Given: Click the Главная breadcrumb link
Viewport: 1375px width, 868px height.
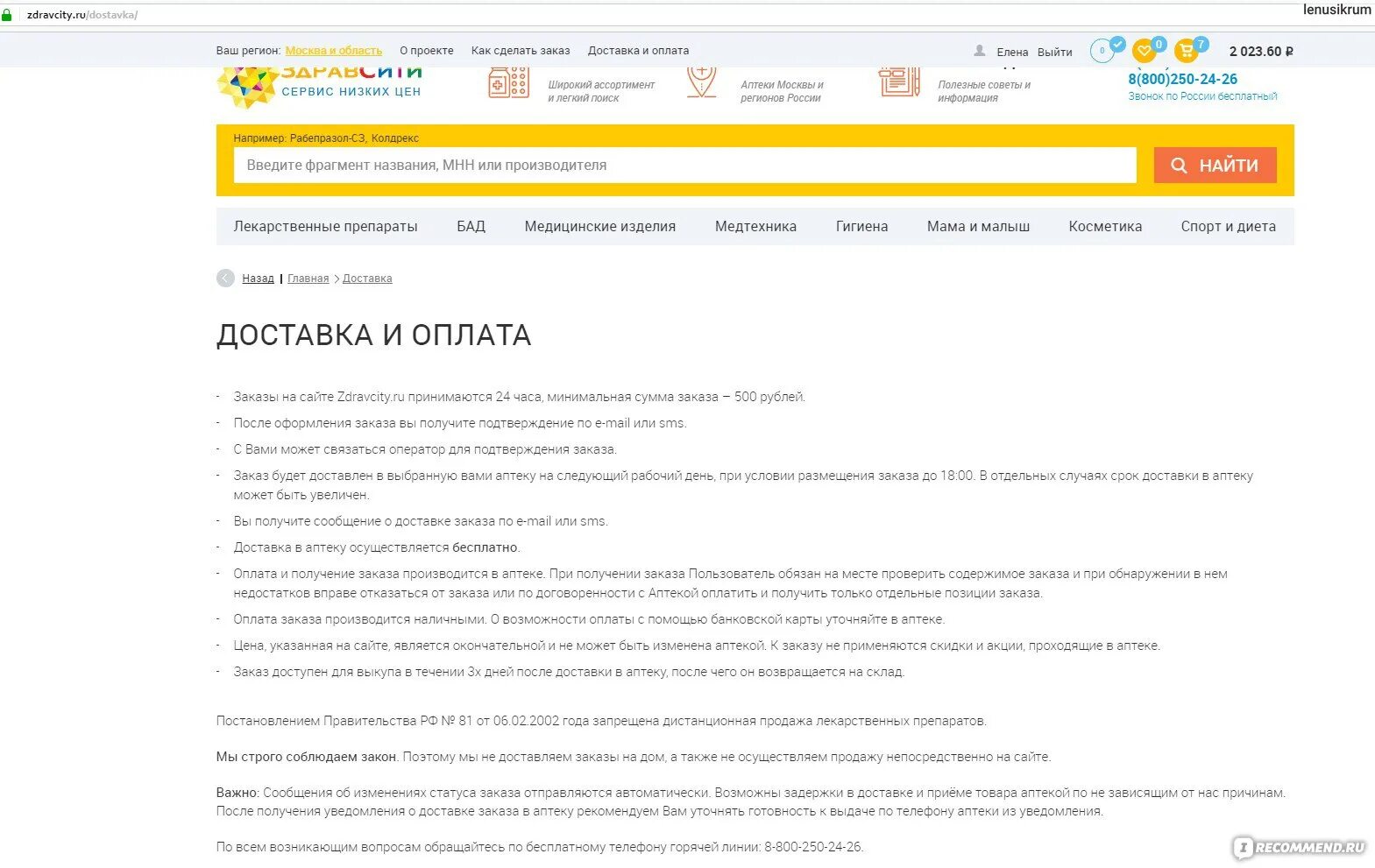Looking at the screenshot, I should 308,279.
